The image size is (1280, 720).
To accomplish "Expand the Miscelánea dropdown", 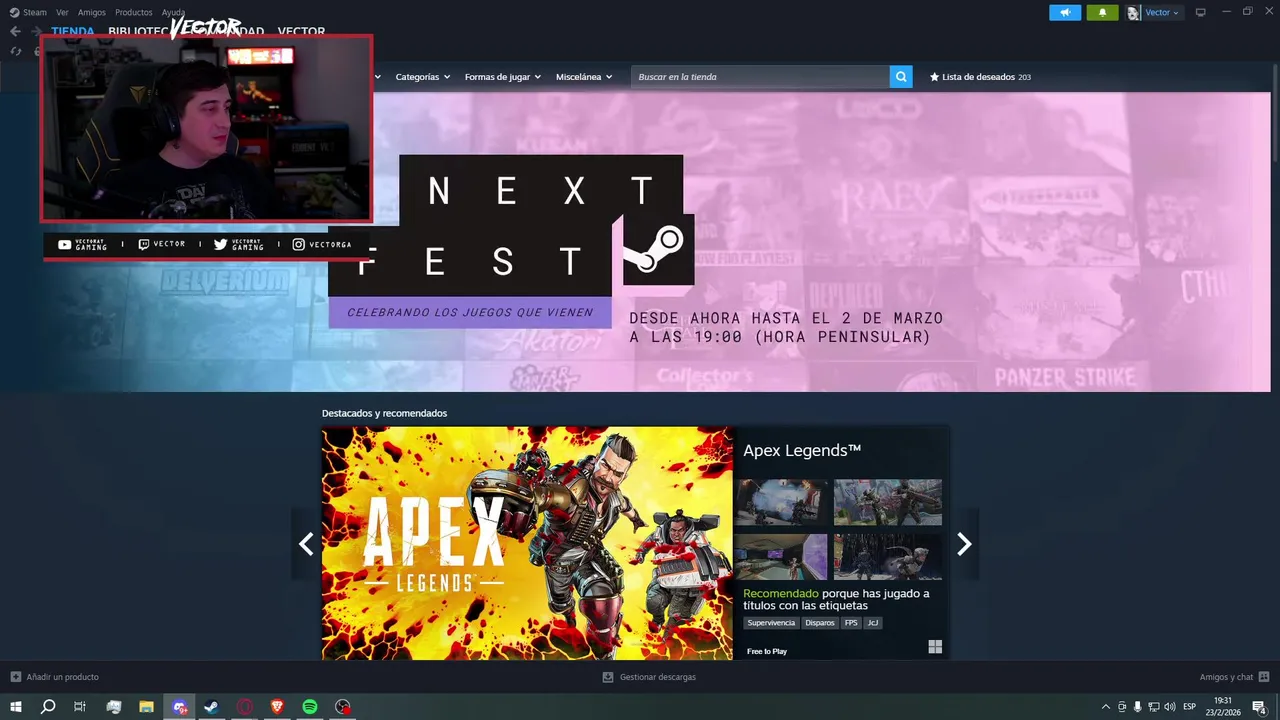I will (x=584, y=77).
